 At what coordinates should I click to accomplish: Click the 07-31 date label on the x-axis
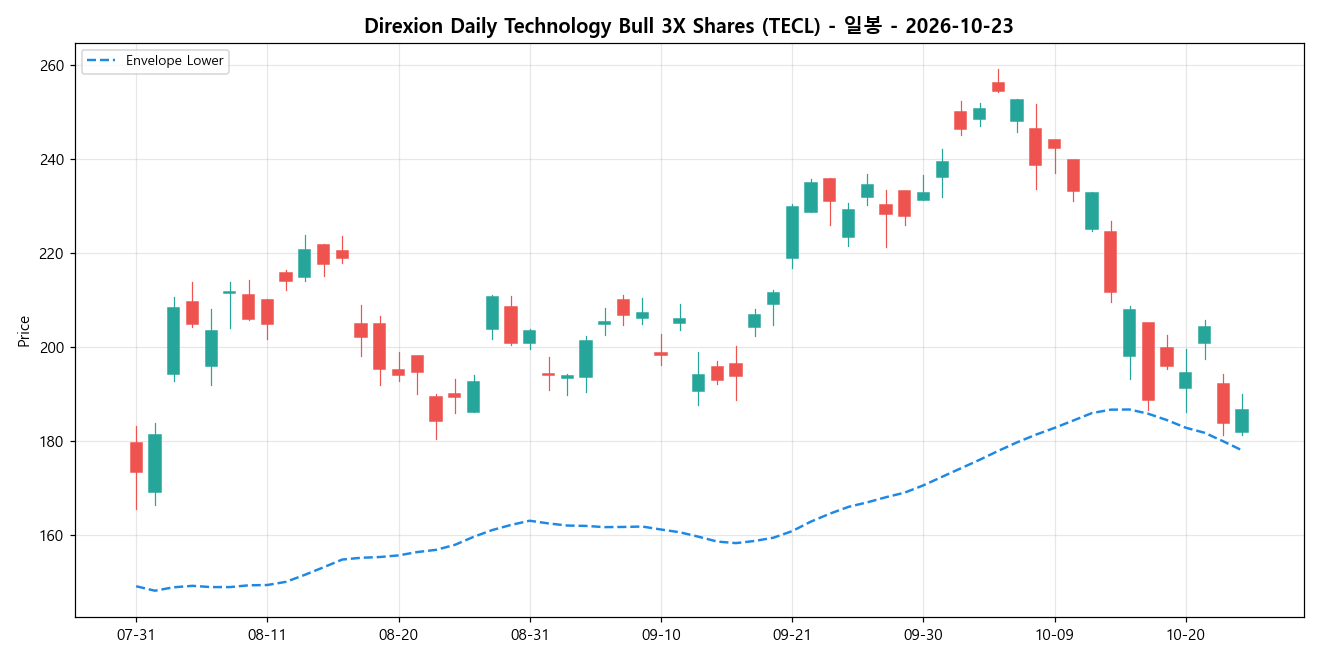click(x=136, y=635)
